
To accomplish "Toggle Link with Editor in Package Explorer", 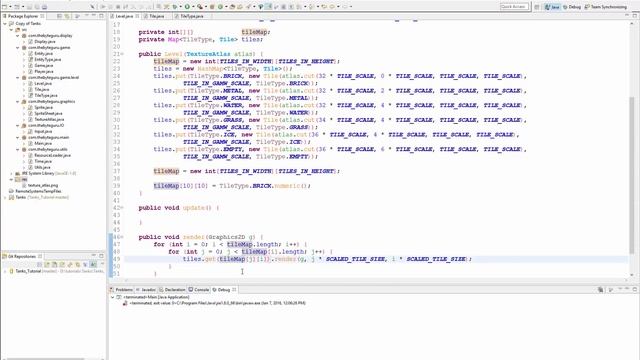I will [67, 16].
